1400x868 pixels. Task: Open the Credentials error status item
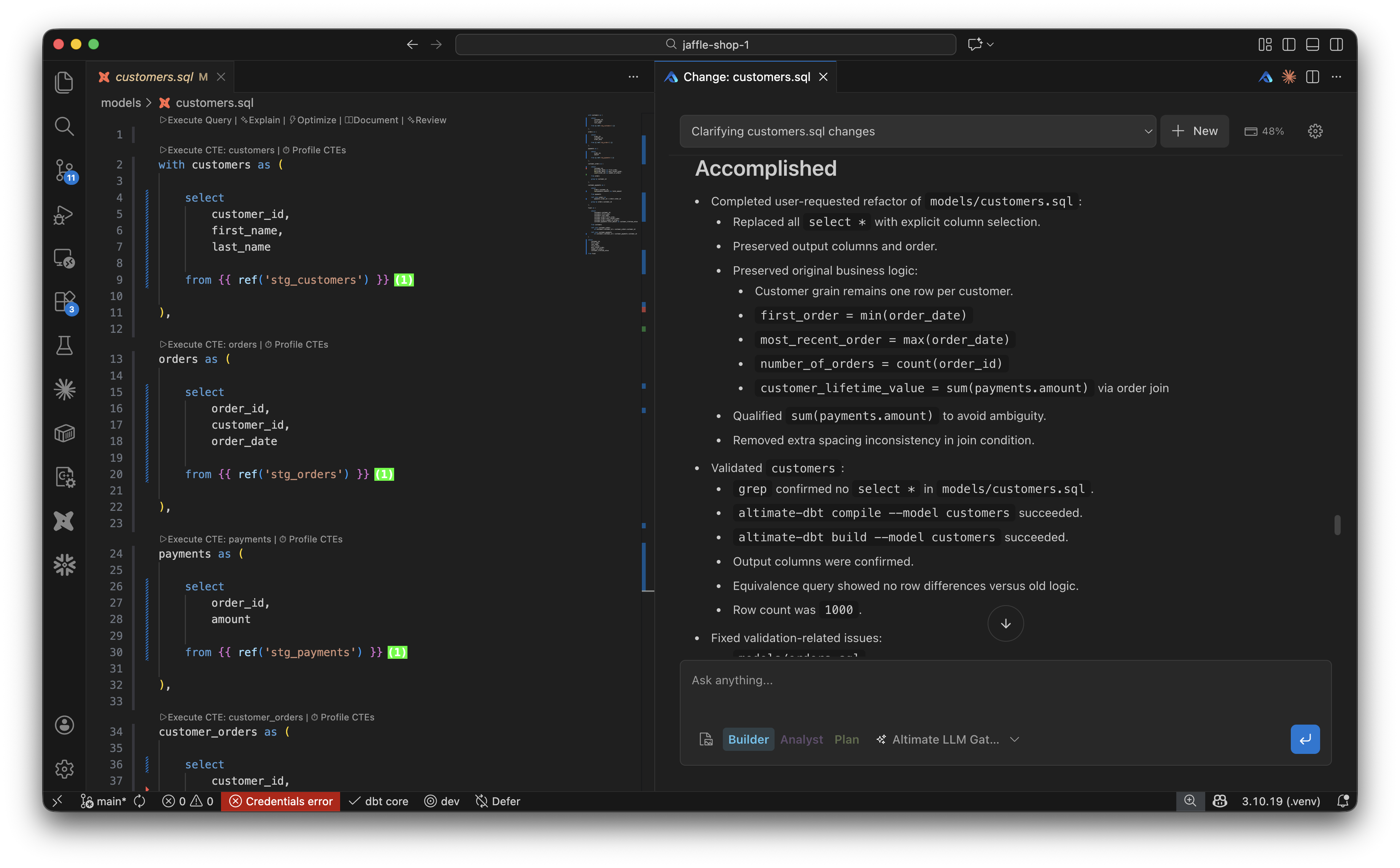[281, 801]
